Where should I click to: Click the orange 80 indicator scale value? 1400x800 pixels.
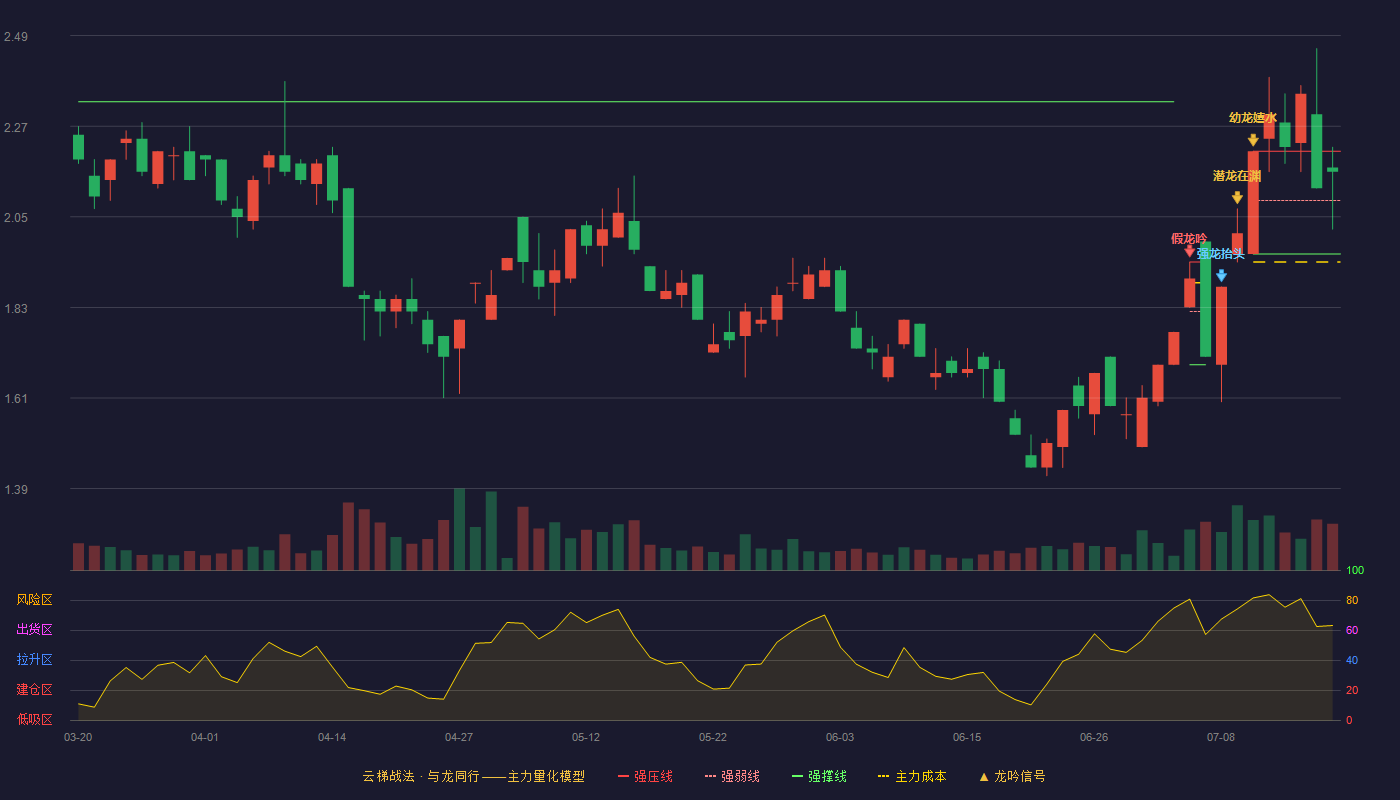1351,601
